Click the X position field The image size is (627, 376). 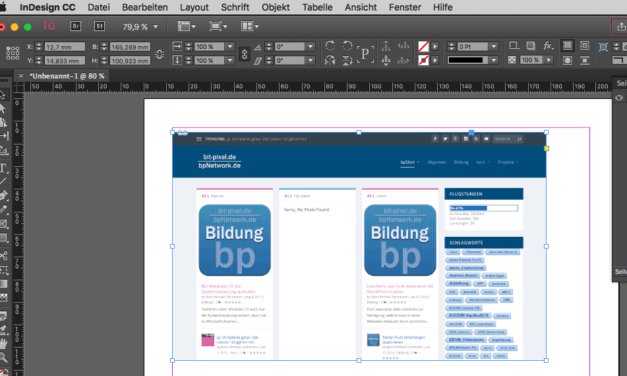point(64,47)
